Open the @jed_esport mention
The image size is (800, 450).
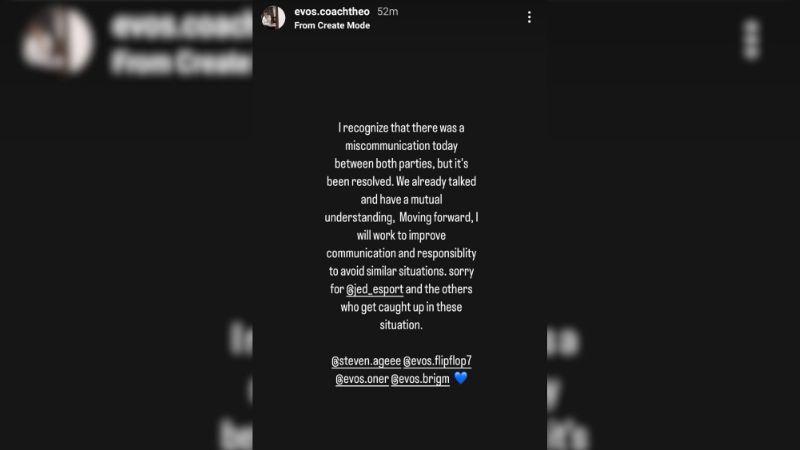[374, 289]
